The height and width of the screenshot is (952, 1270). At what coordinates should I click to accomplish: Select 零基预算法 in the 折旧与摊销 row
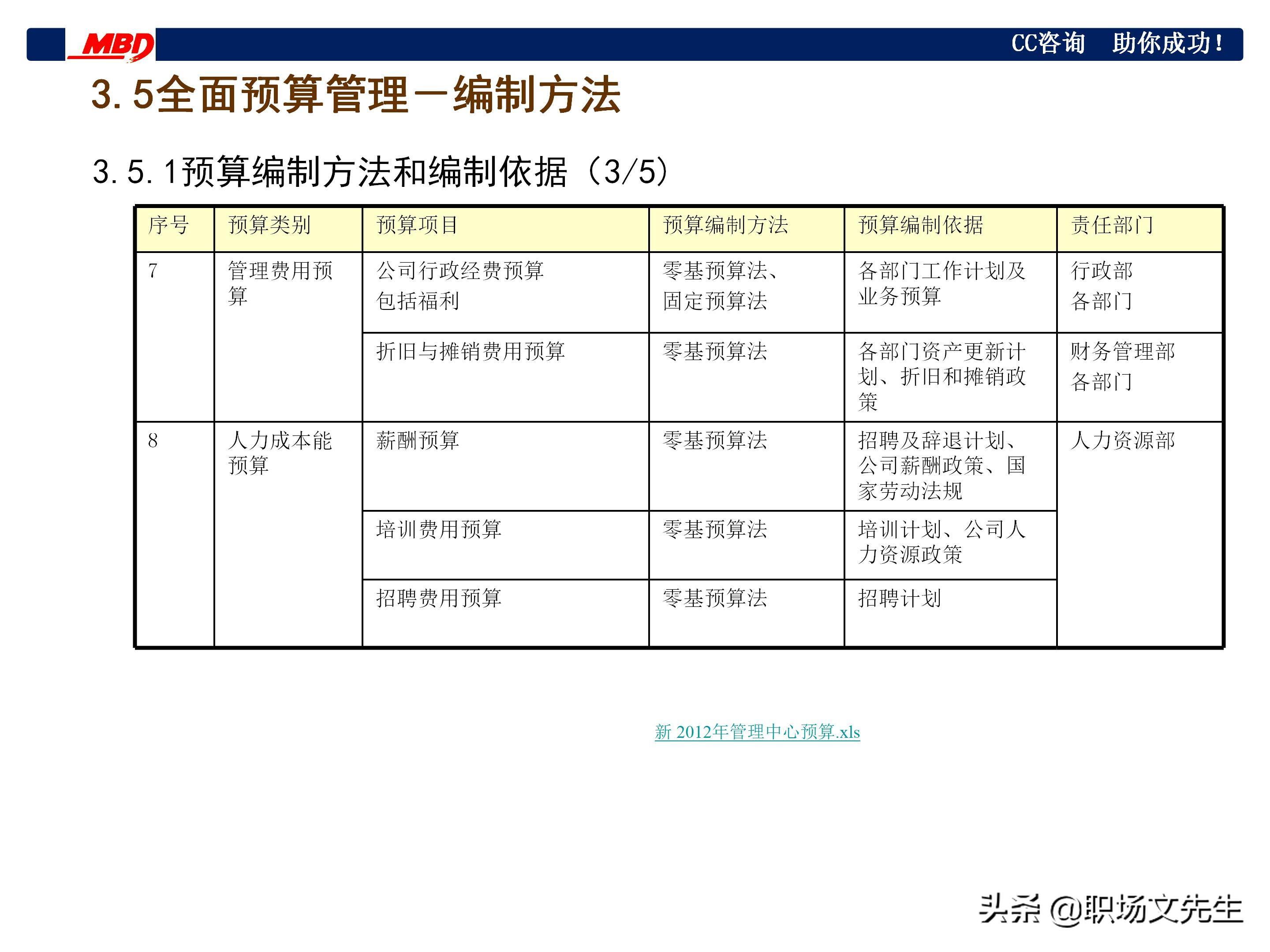pyautogui.click(x=747, y=377)
